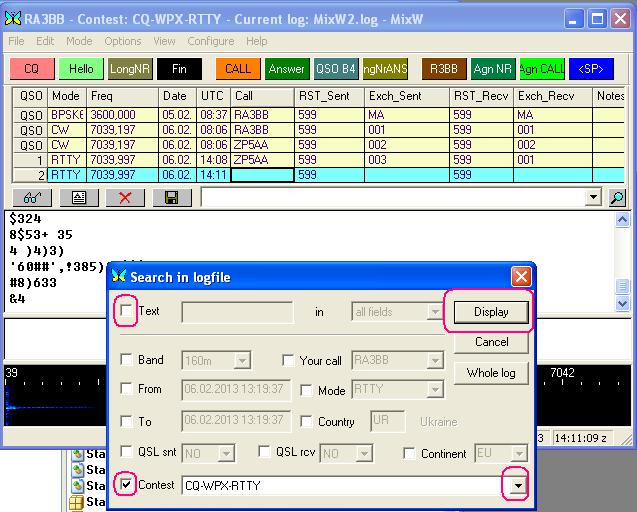Open the Mode menu

[x=78, y=41]
